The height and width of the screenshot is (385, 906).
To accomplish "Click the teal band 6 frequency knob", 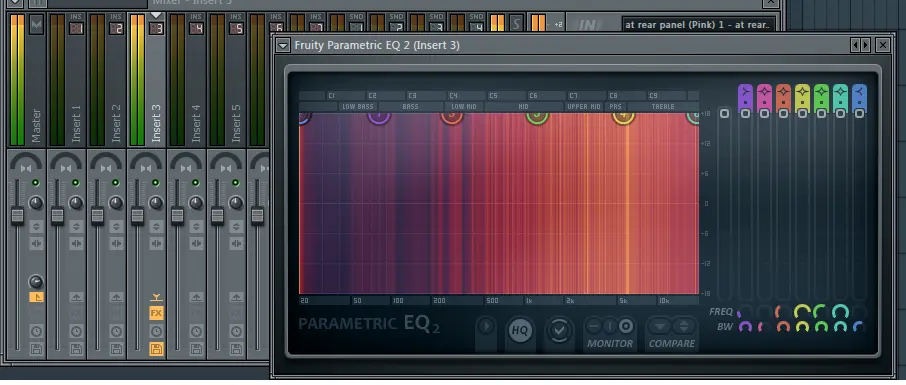I will pyautogui.click(x=840, y=313).
